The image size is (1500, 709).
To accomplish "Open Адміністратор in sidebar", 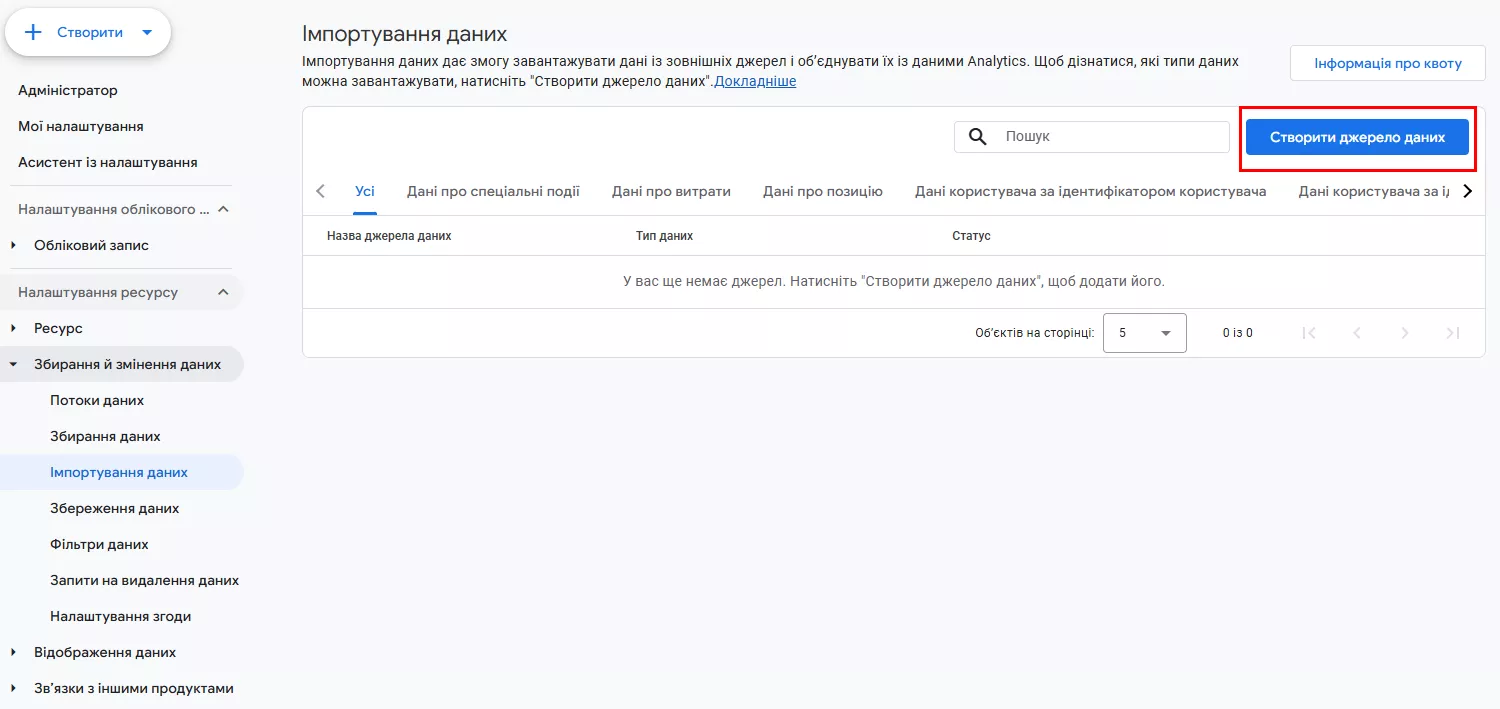I will pyautogui.click(x=68, y=90).
